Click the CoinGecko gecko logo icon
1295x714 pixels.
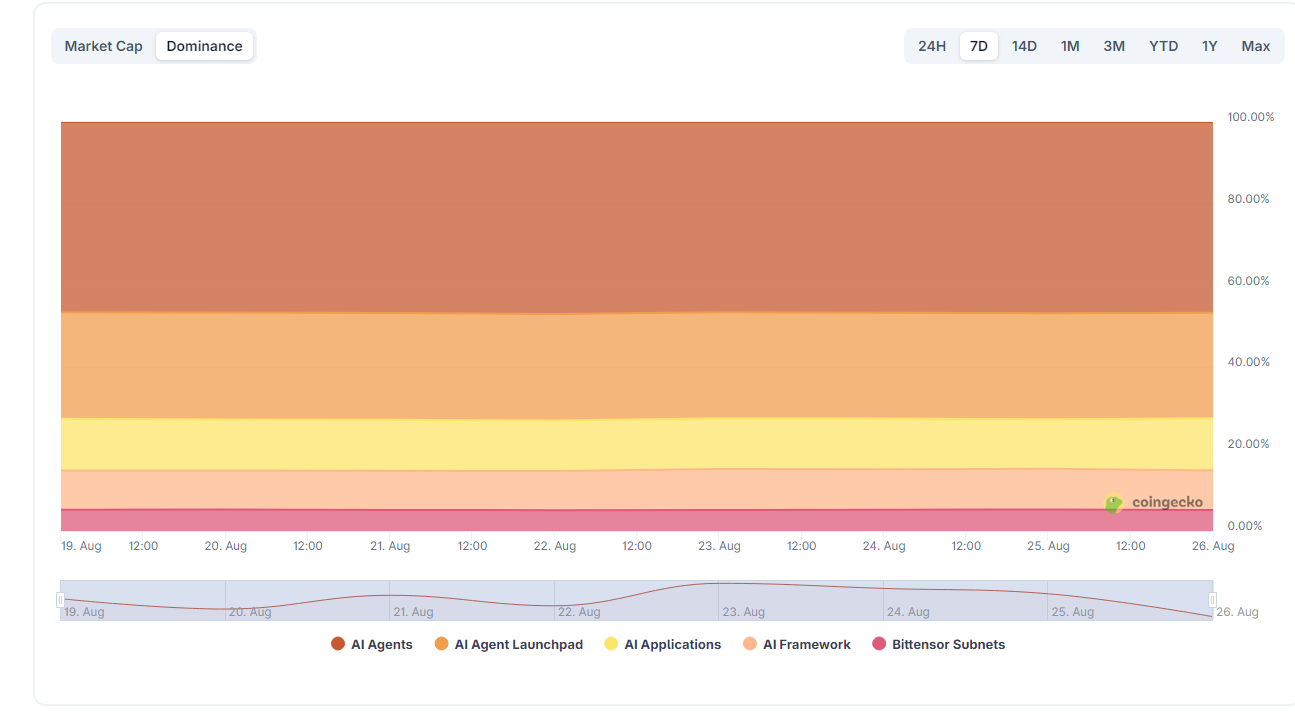[x=1112, y=503]
